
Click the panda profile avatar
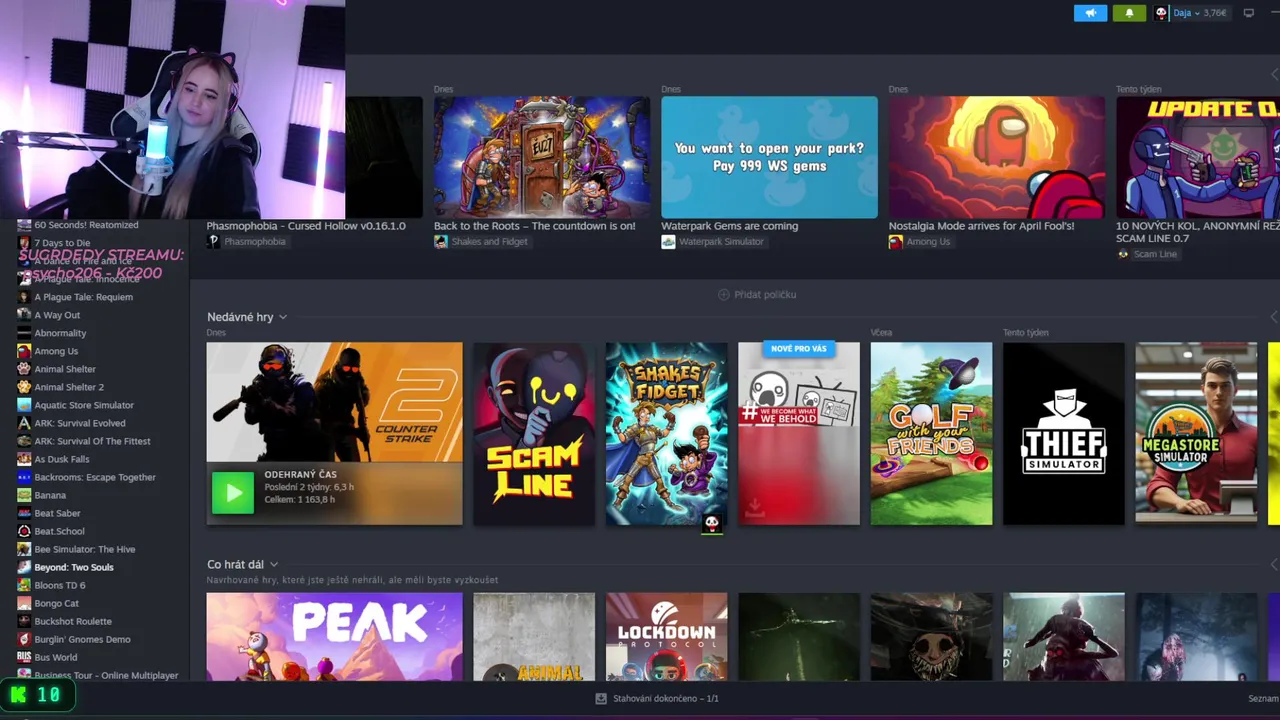click(x=1161, y=13)
